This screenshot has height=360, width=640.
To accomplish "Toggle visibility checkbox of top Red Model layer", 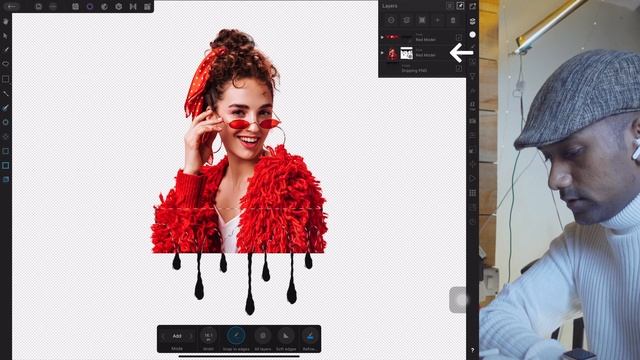I will pos(459,38).
